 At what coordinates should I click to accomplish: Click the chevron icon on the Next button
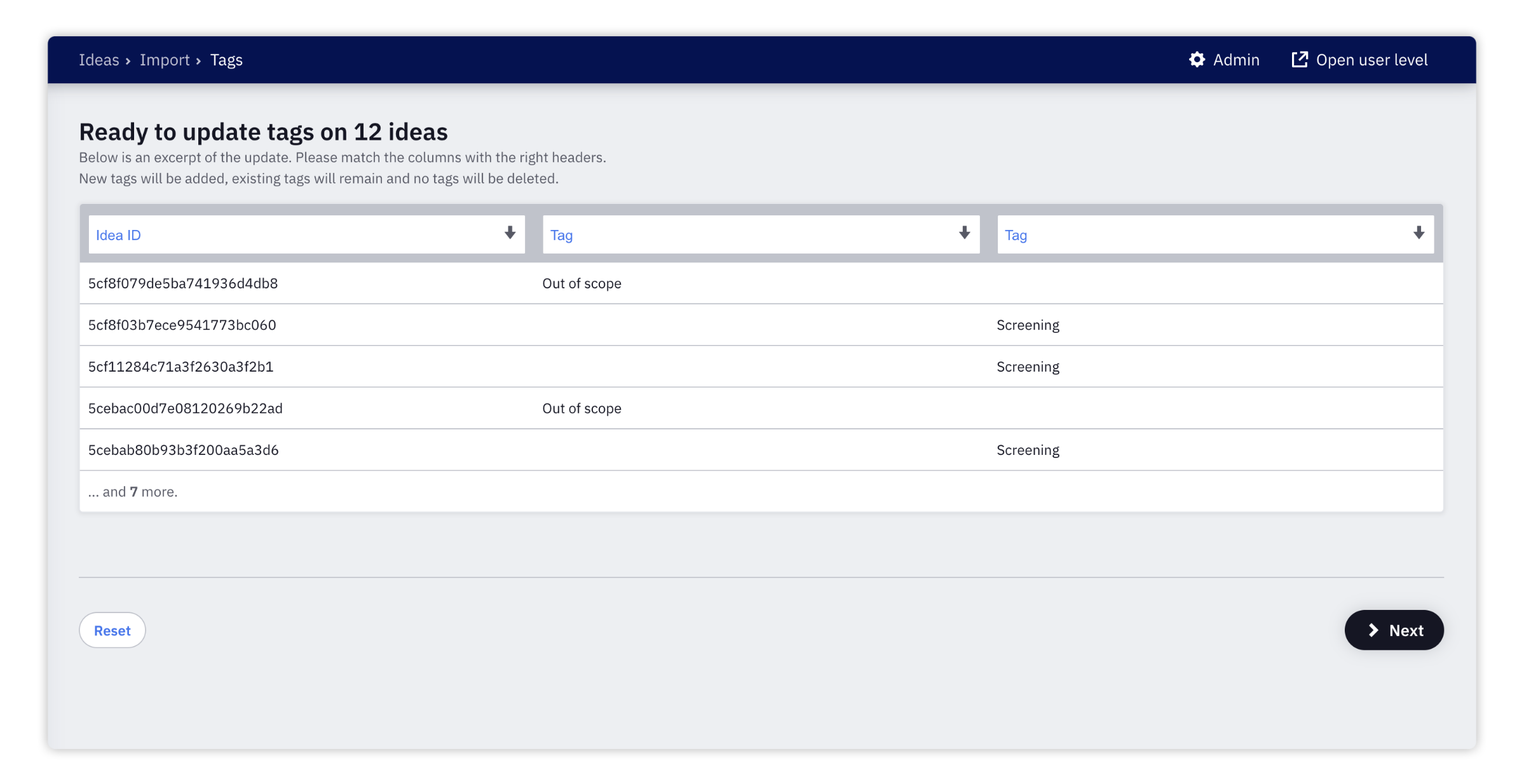click(1373, 630)
